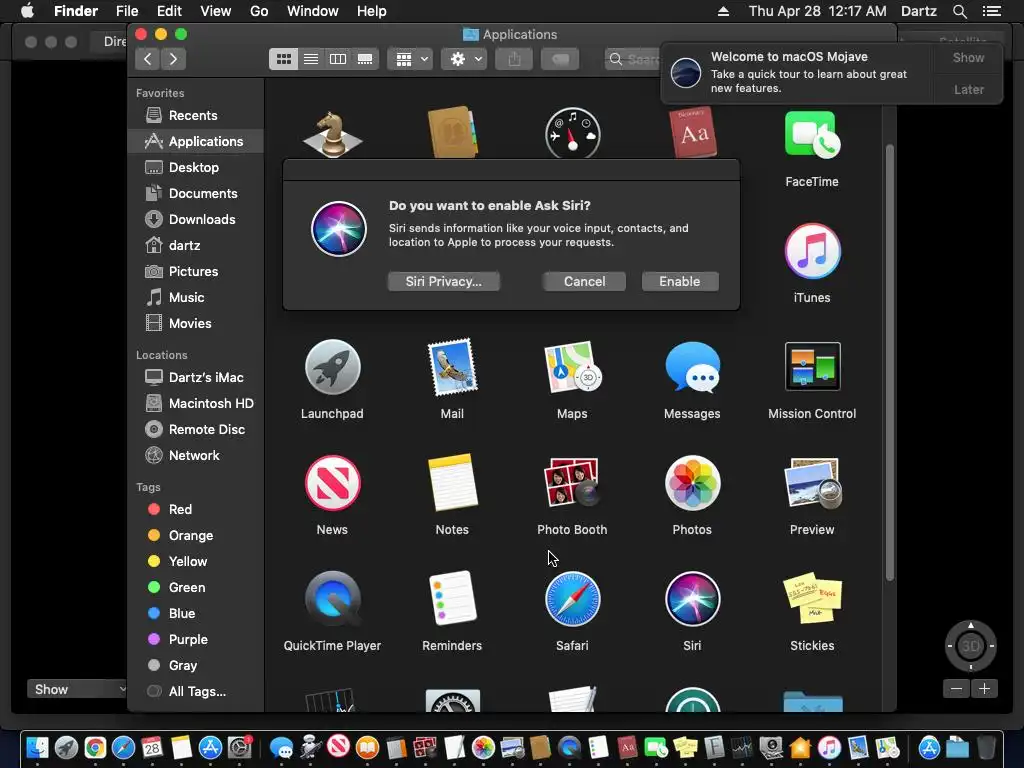Open the item grouping dropdown
The image size is (1024, 768).
tap(410, 59)
